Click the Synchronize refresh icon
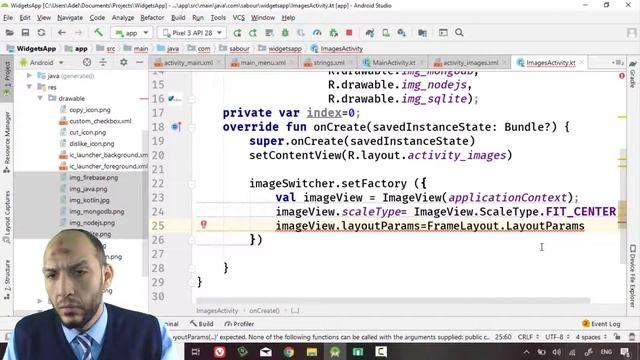The height and width of the screenshot is (360, 640). tap(41, 33)
